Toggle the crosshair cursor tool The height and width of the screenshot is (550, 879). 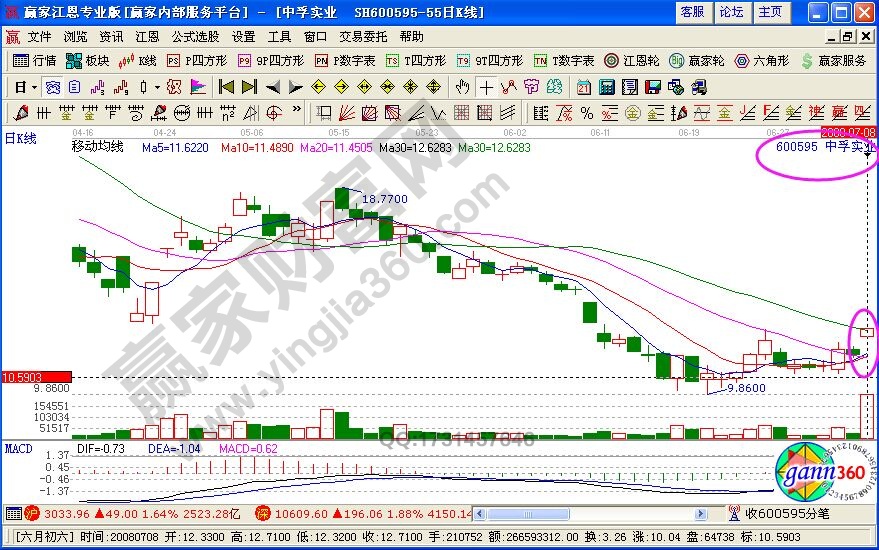[486, 86]
